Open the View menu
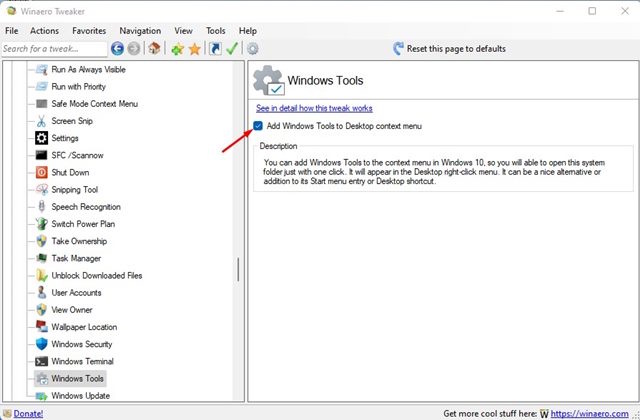 [183, 31]
